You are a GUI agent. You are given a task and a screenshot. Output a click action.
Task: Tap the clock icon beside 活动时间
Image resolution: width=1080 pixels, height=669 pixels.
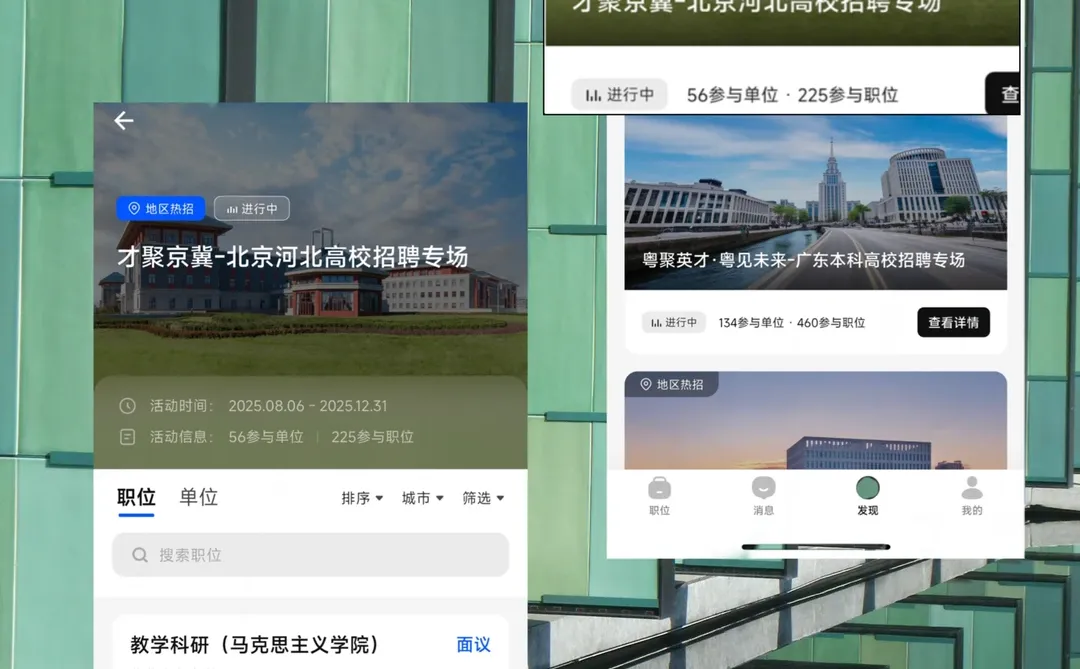point(127,406)
